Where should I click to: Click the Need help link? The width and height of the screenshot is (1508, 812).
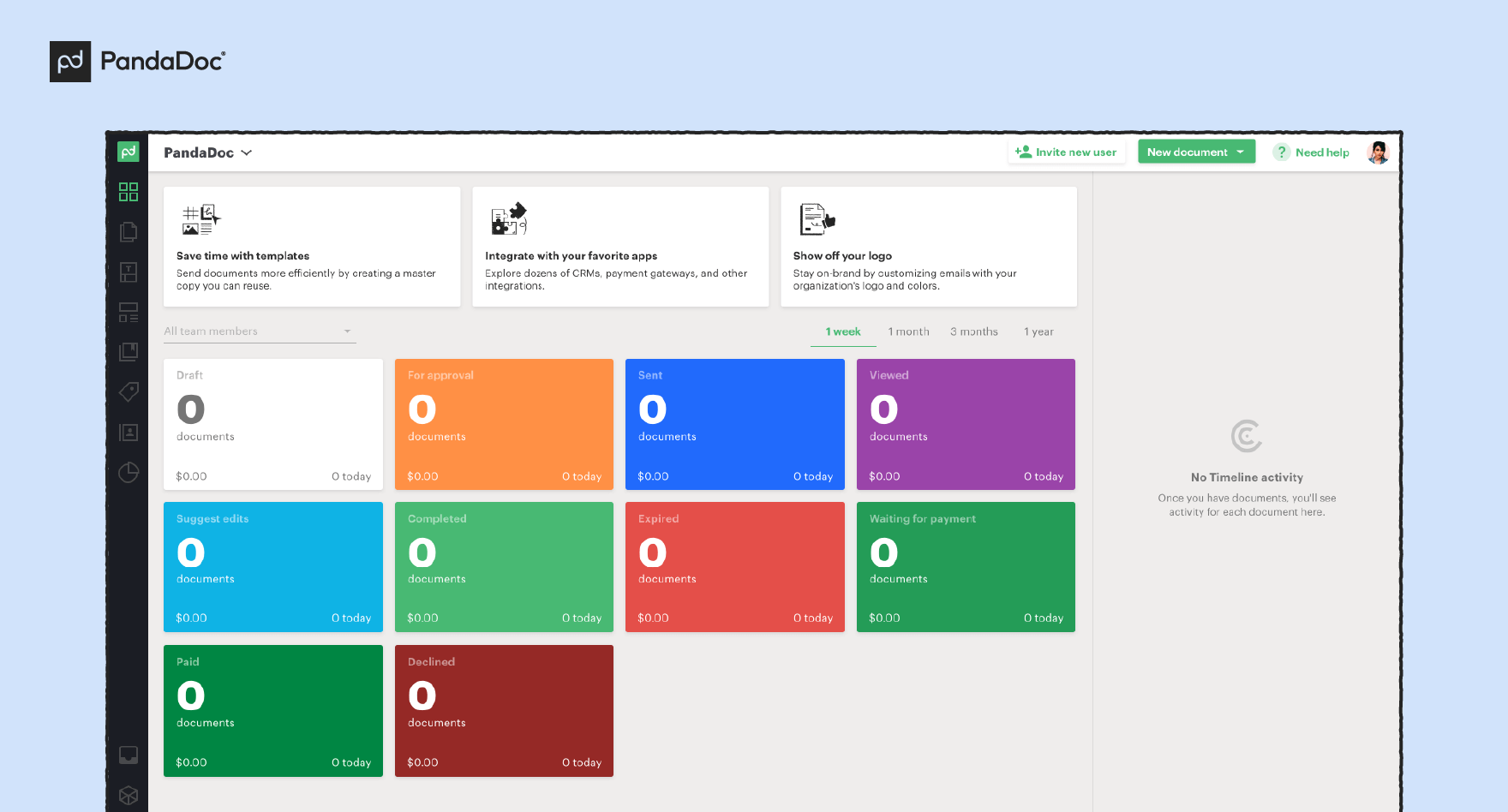pos(1312,152)
